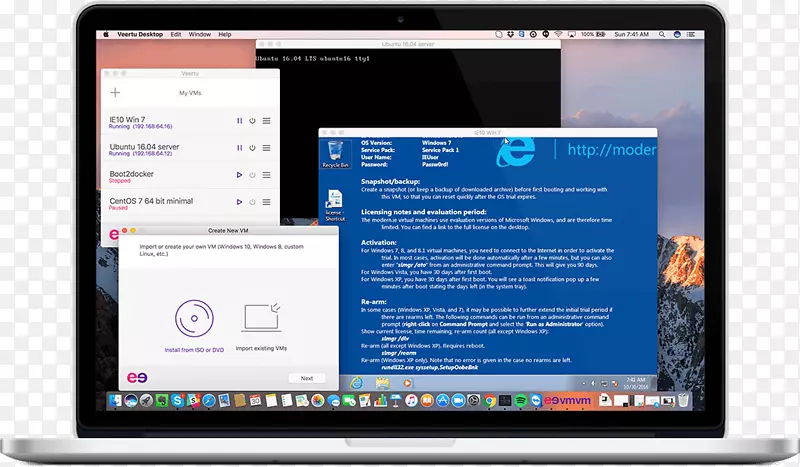This screenshot has width=800, height=467.
Task: Choose Import existing VMs laptop icon
Action: tap(261, 317)
